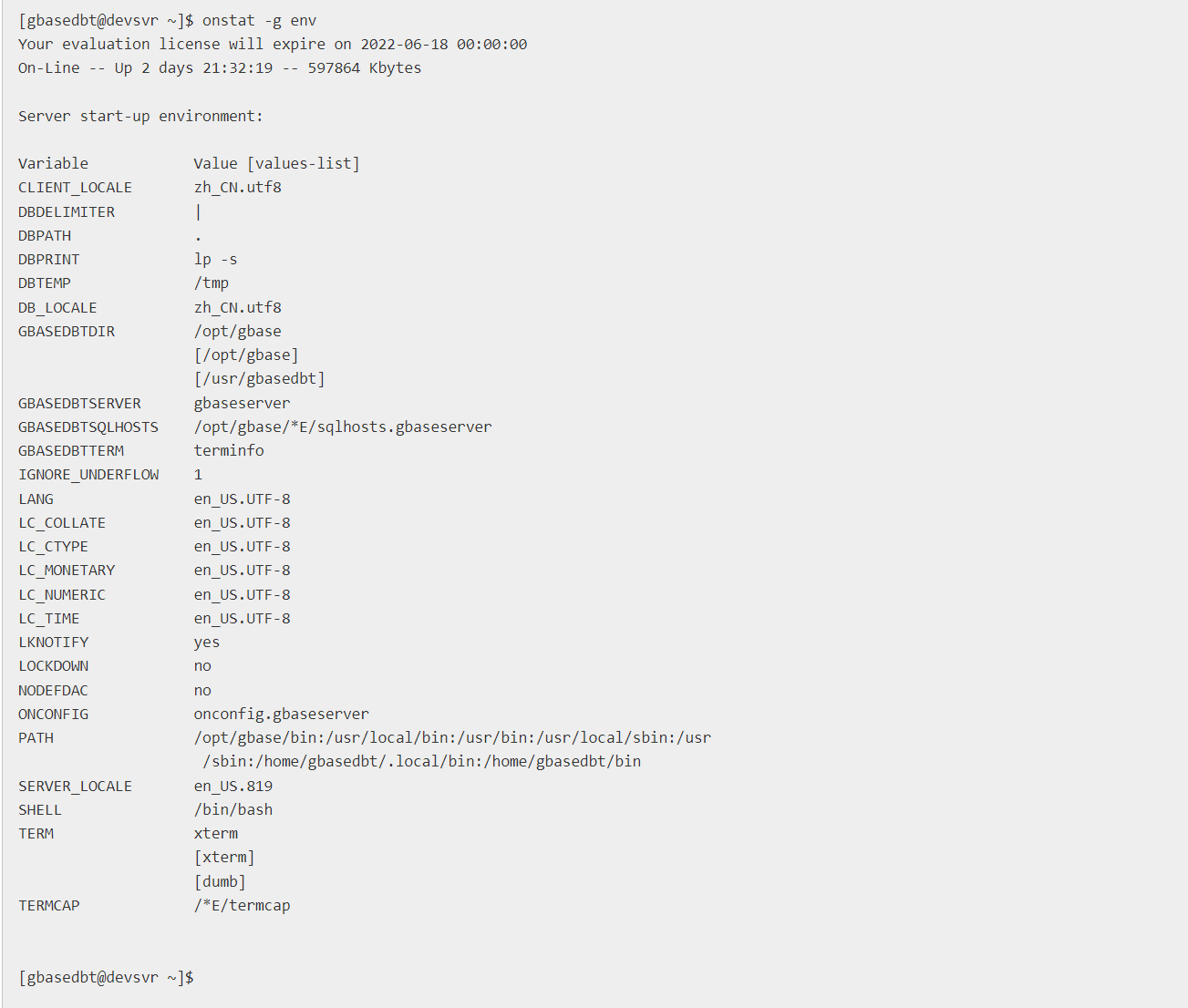
Task: Click the CLIENT_LOCALE variable name
Action: pyautogui.click(x=75, y=187)
